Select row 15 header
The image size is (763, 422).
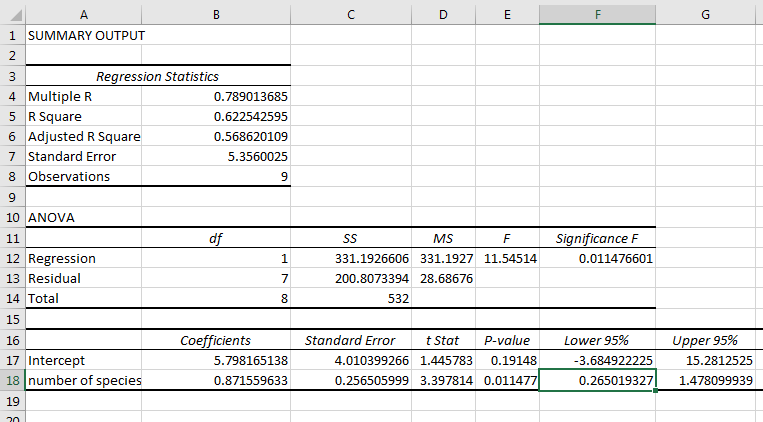pos(13,319)
